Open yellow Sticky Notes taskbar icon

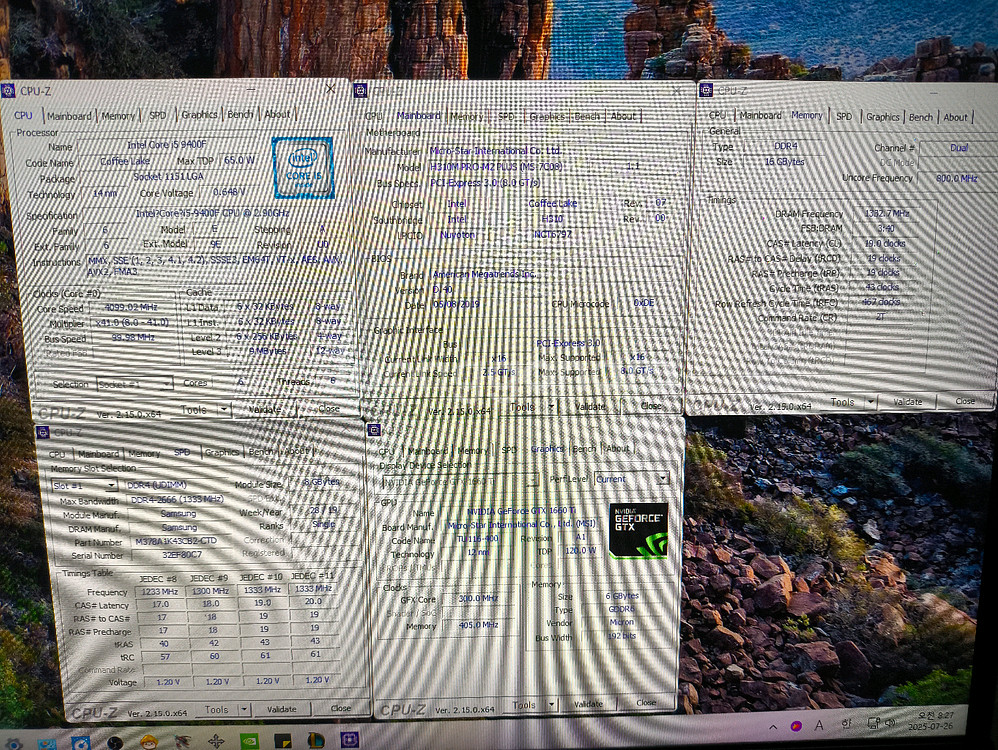pyautogui.click(x=283, y=741)
